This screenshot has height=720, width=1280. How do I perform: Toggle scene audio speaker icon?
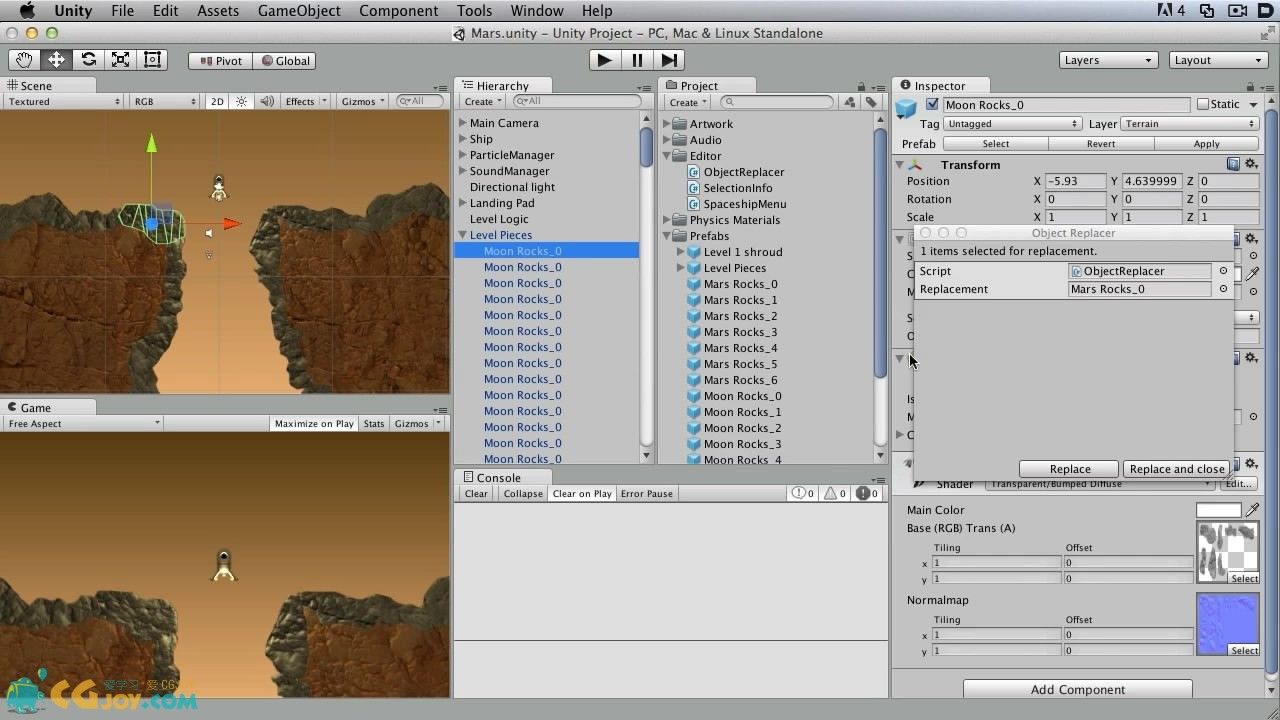267,101
